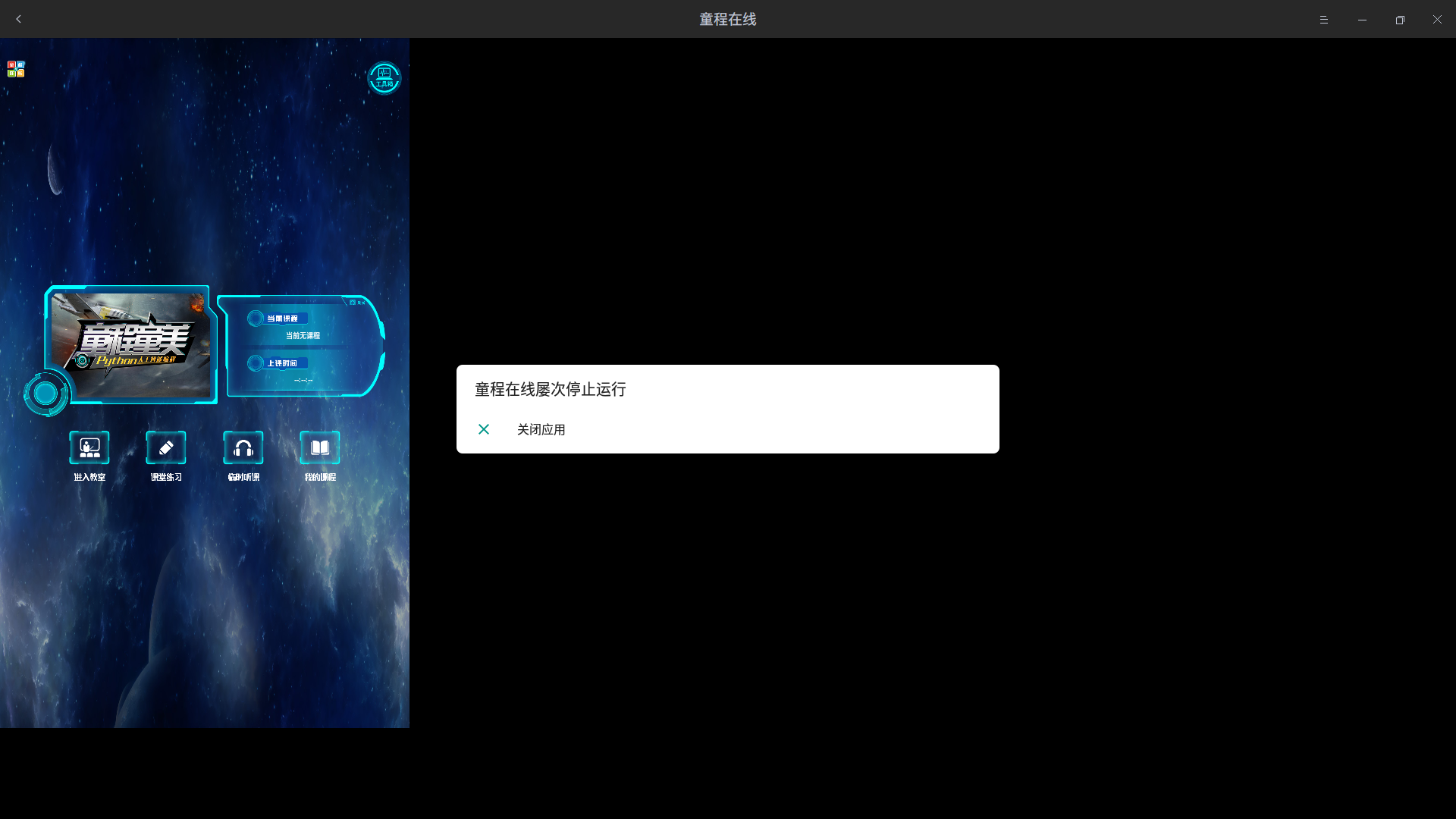Open My Courses (我的课程) book icon
The width and height of the screenshot is (1456, 819).
pyautogui.click(x=319, y=448)
